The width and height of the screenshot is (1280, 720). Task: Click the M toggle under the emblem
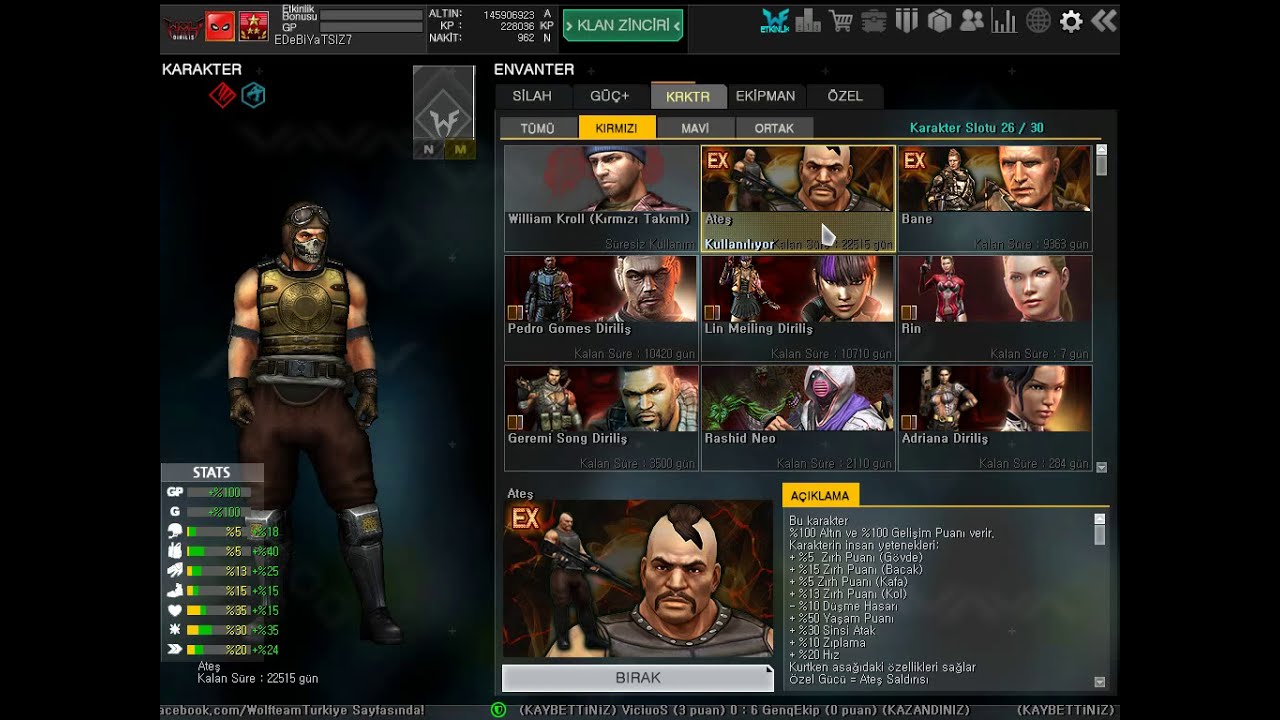(x=460, y=149)
